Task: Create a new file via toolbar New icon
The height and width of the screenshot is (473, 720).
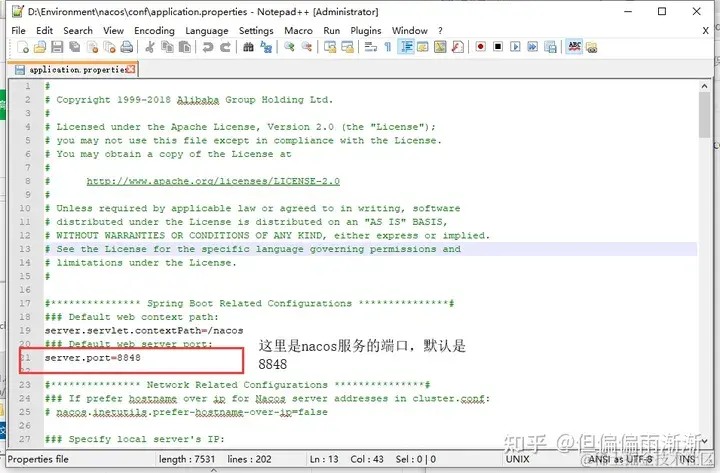Action: click(22, 47)
